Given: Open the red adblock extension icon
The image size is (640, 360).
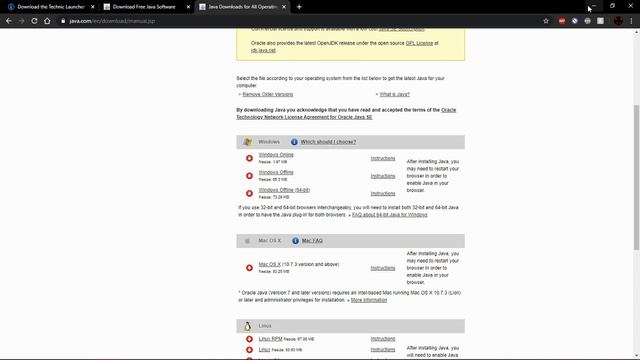Looking at the screenshot, I should pos(562,21).
